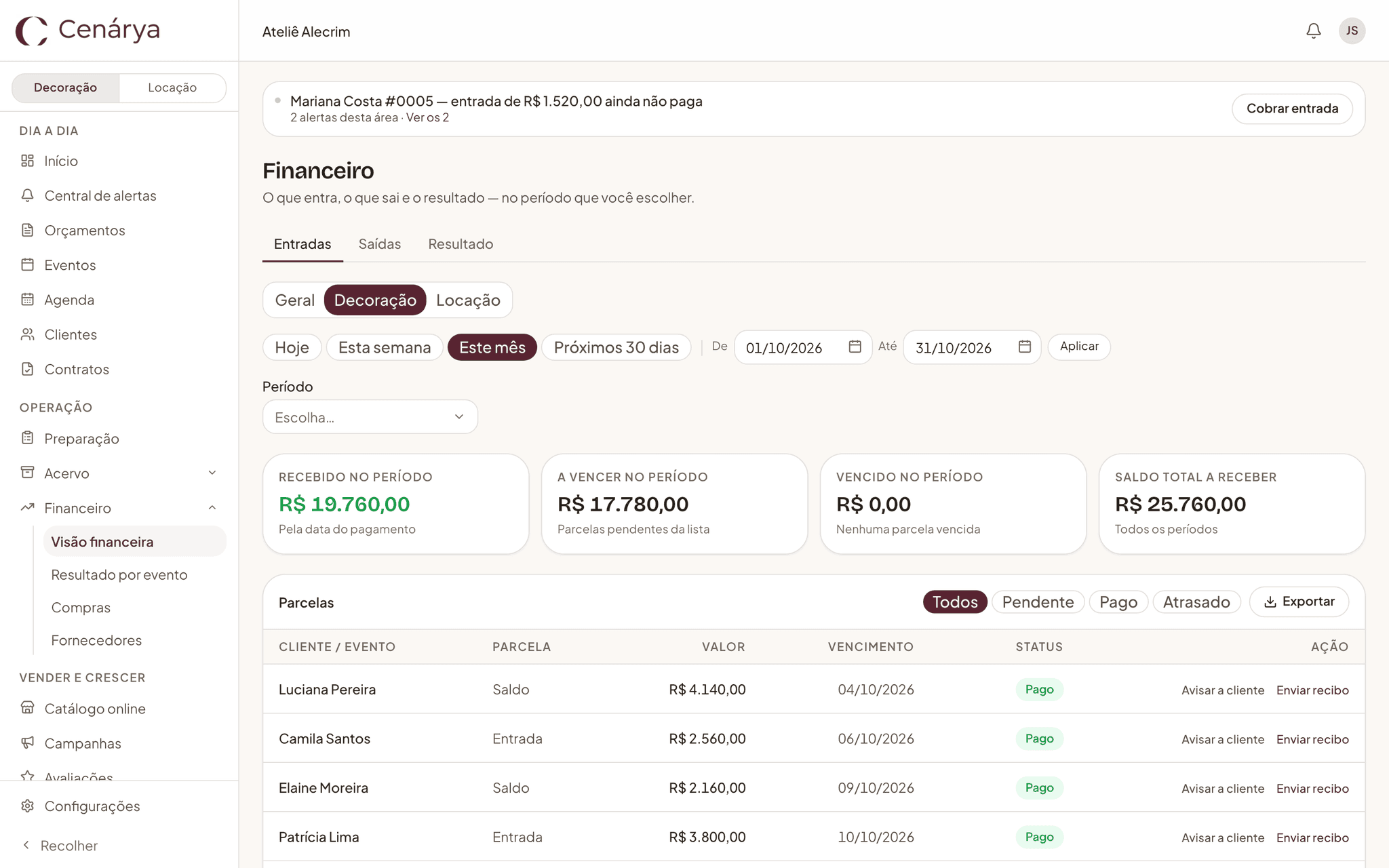
Task: Open the JS user avatar menu
Action: click(x=1352, y=31)
